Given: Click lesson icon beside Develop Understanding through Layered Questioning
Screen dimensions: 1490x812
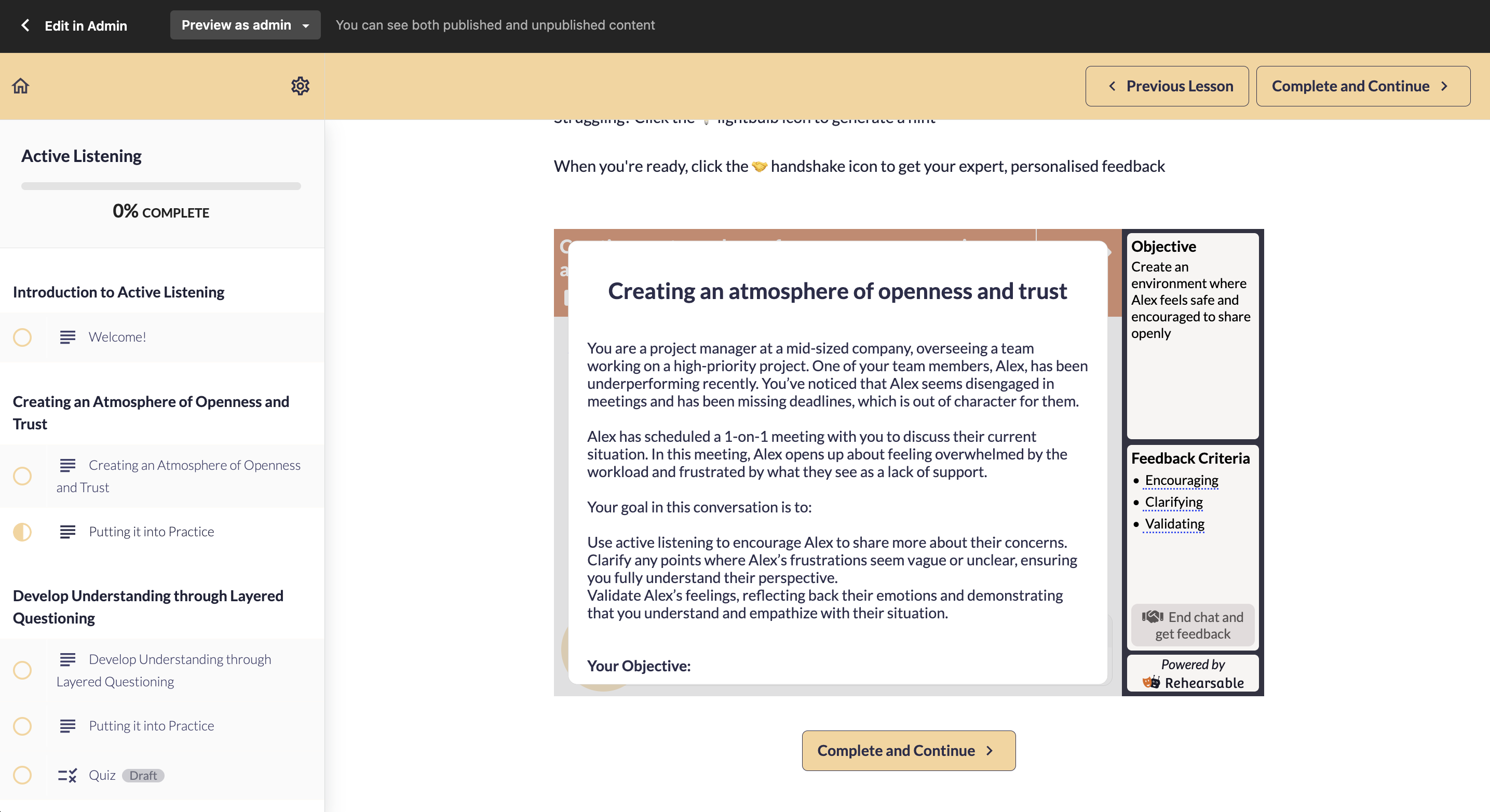Looking at the screenshot, I should click(67, 659).
